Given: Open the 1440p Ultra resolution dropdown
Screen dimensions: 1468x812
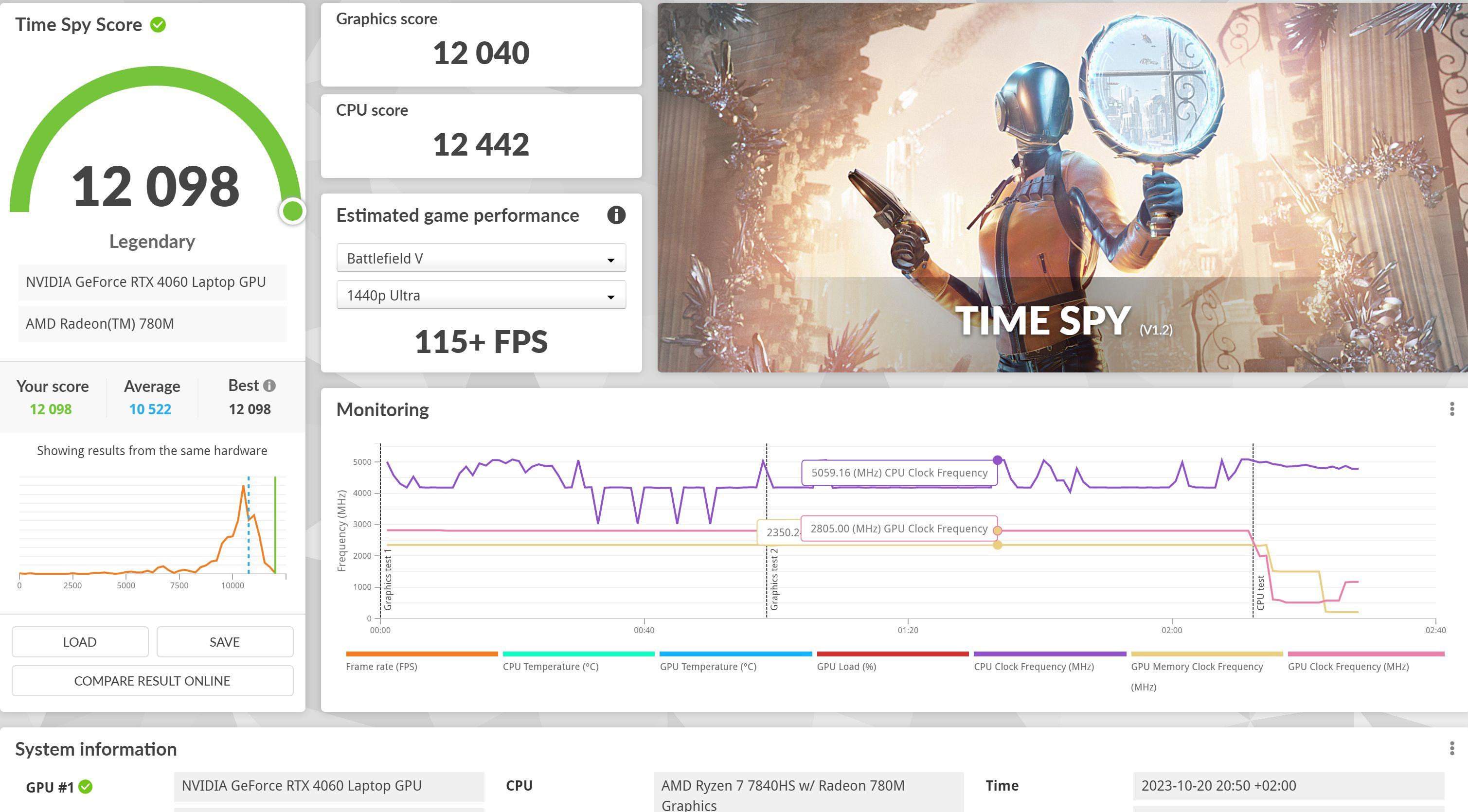Looking at the screenshot, I should (481, 296).
